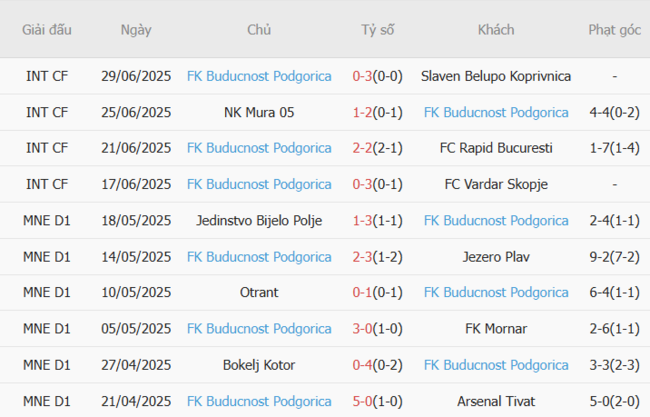Click the "Giải đấu" column header
This screenshot has height=417, width=650.
[47, 30]
